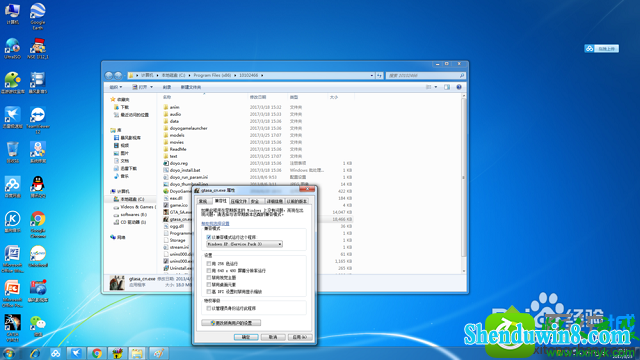
Task: Toggle the Explorer preview pane icon
Action: click(447, 87)
